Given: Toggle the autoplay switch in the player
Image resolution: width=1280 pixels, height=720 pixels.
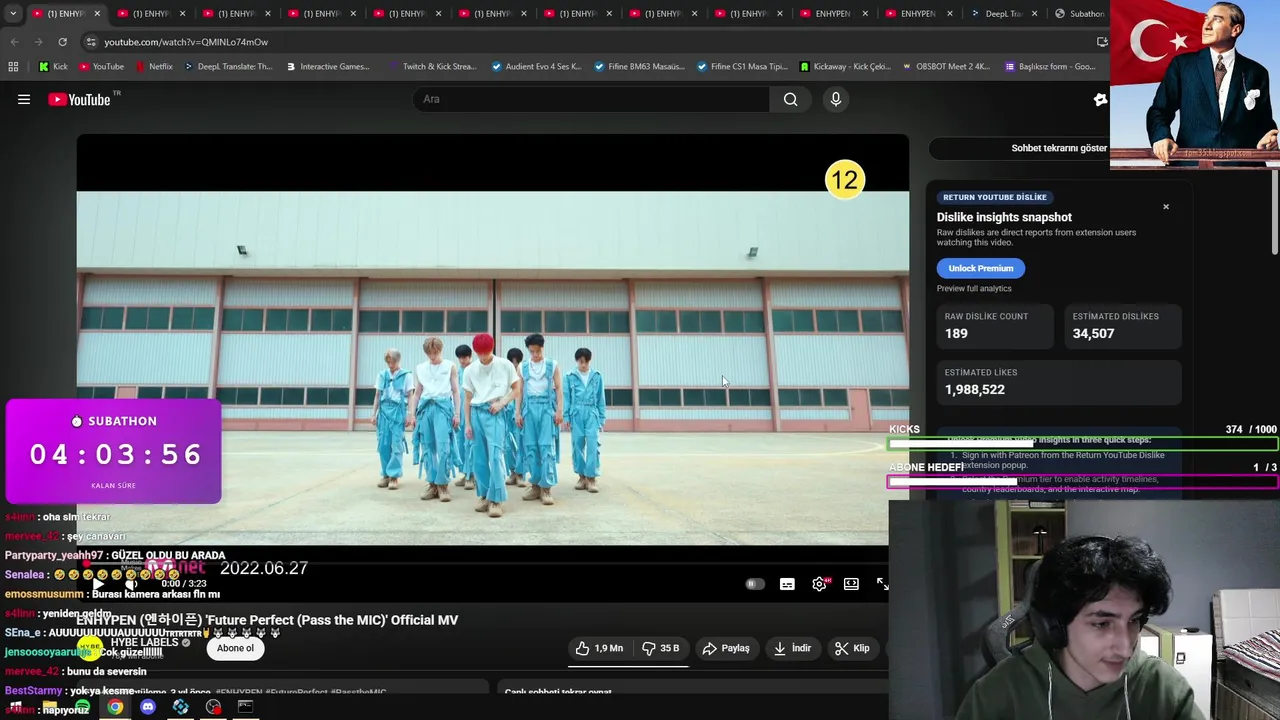Looking at the screenshot, I should pos(755,584).
